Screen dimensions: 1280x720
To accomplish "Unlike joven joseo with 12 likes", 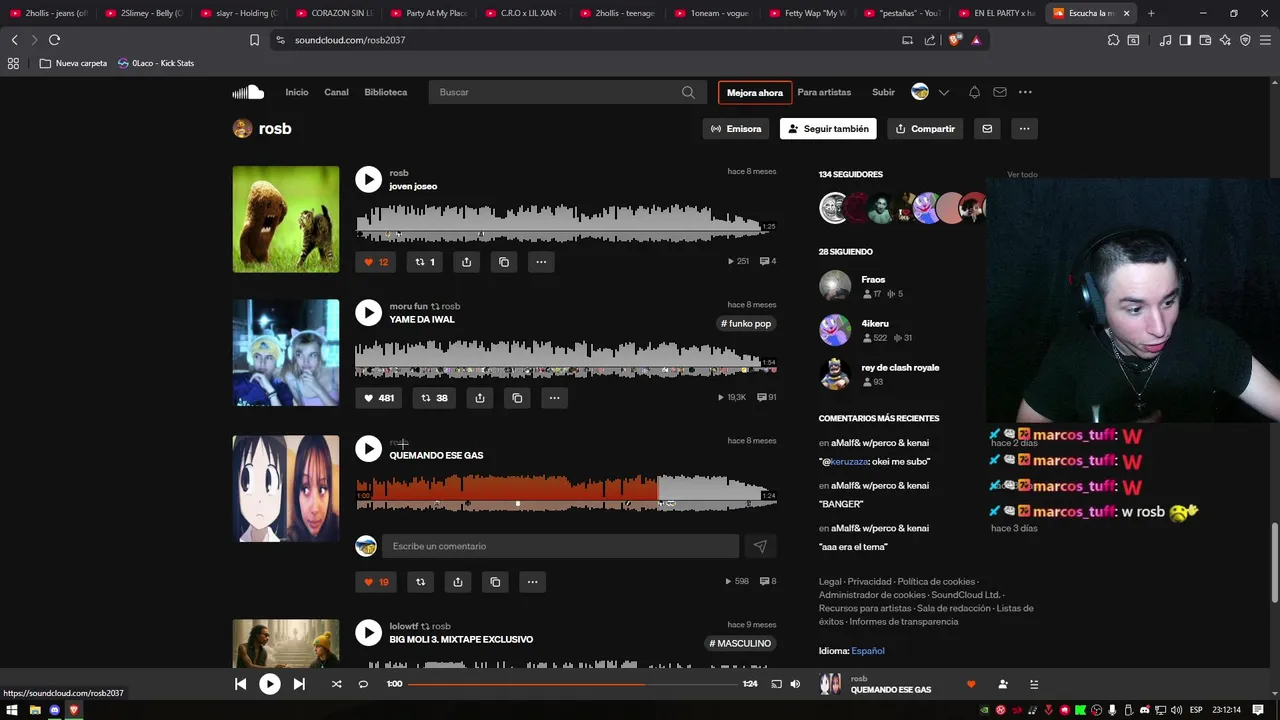I will point(376,262).
